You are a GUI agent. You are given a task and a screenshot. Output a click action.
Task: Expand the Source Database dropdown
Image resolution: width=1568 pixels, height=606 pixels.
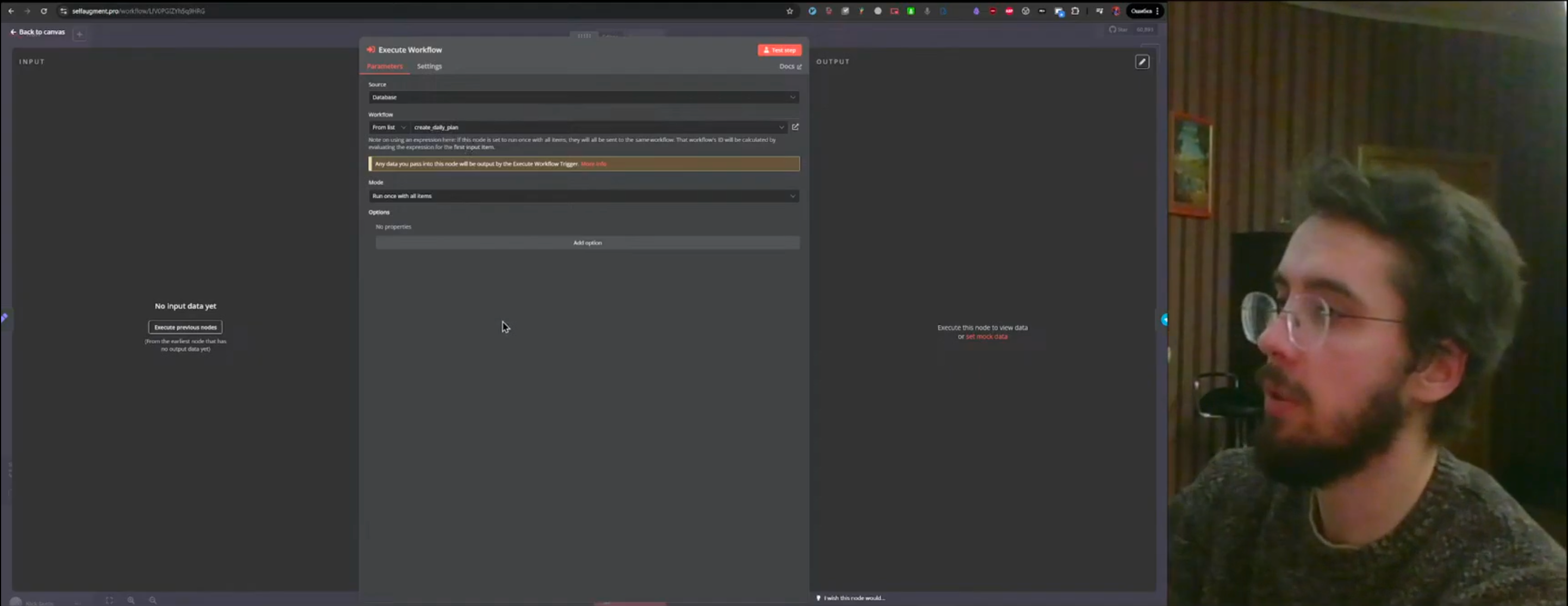tap(583, 97)
